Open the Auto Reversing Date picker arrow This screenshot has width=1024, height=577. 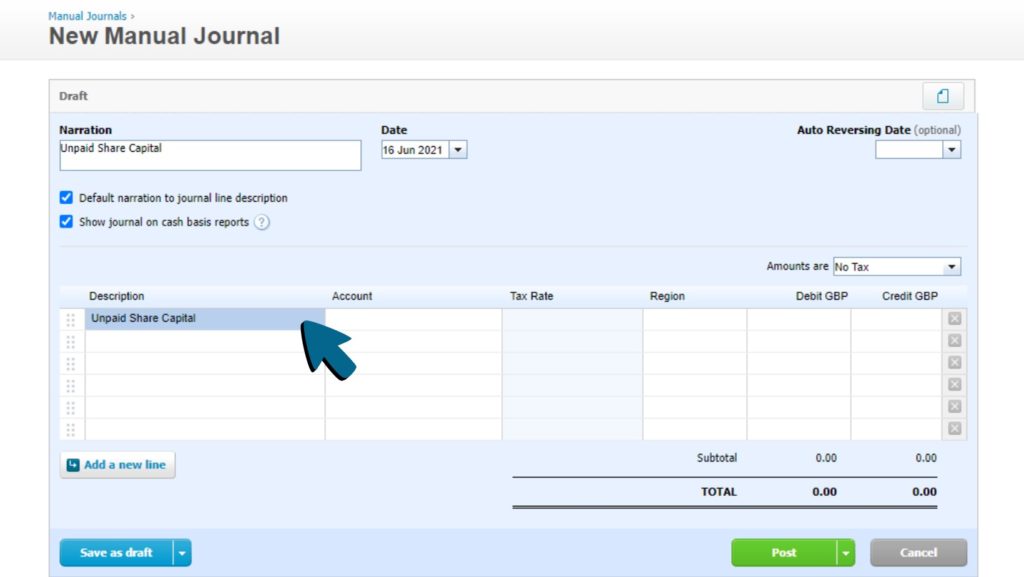tap(952, 149)
